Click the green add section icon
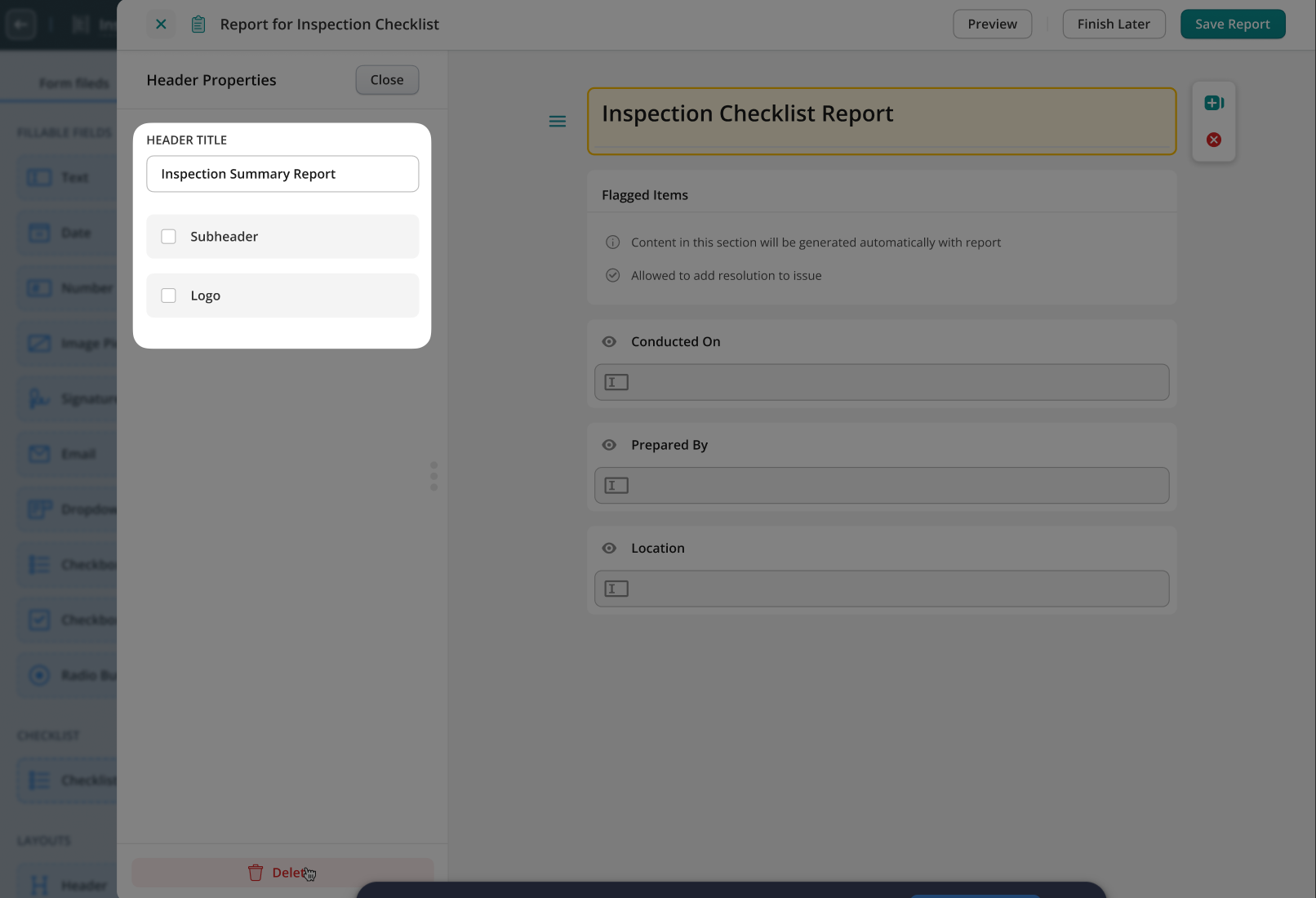 (1213, 103)
